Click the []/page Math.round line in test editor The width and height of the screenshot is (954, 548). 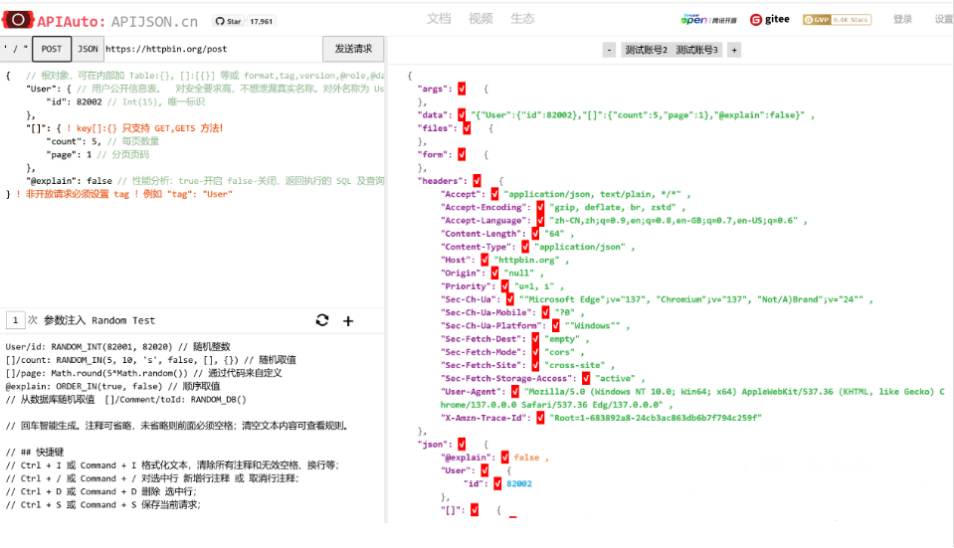[144, 373]
